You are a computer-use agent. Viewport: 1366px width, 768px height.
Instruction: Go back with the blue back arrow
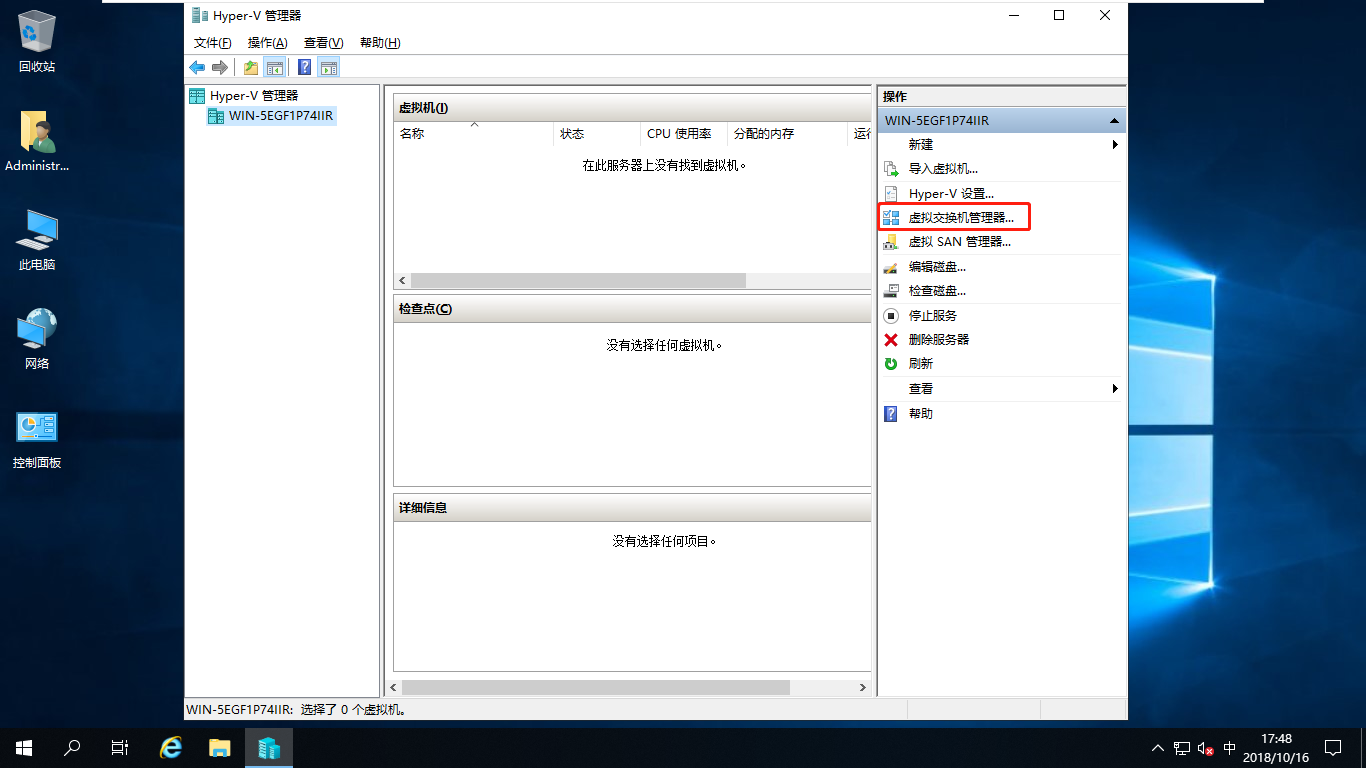click(197, 68)
